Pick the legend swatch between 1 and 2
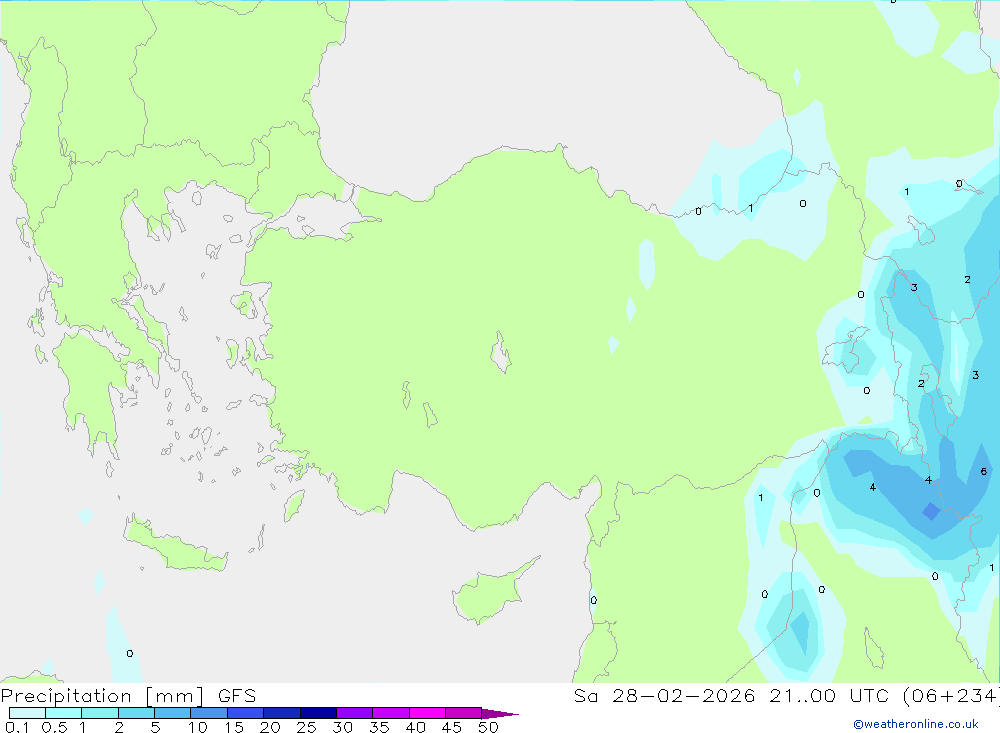 [99, 713]
